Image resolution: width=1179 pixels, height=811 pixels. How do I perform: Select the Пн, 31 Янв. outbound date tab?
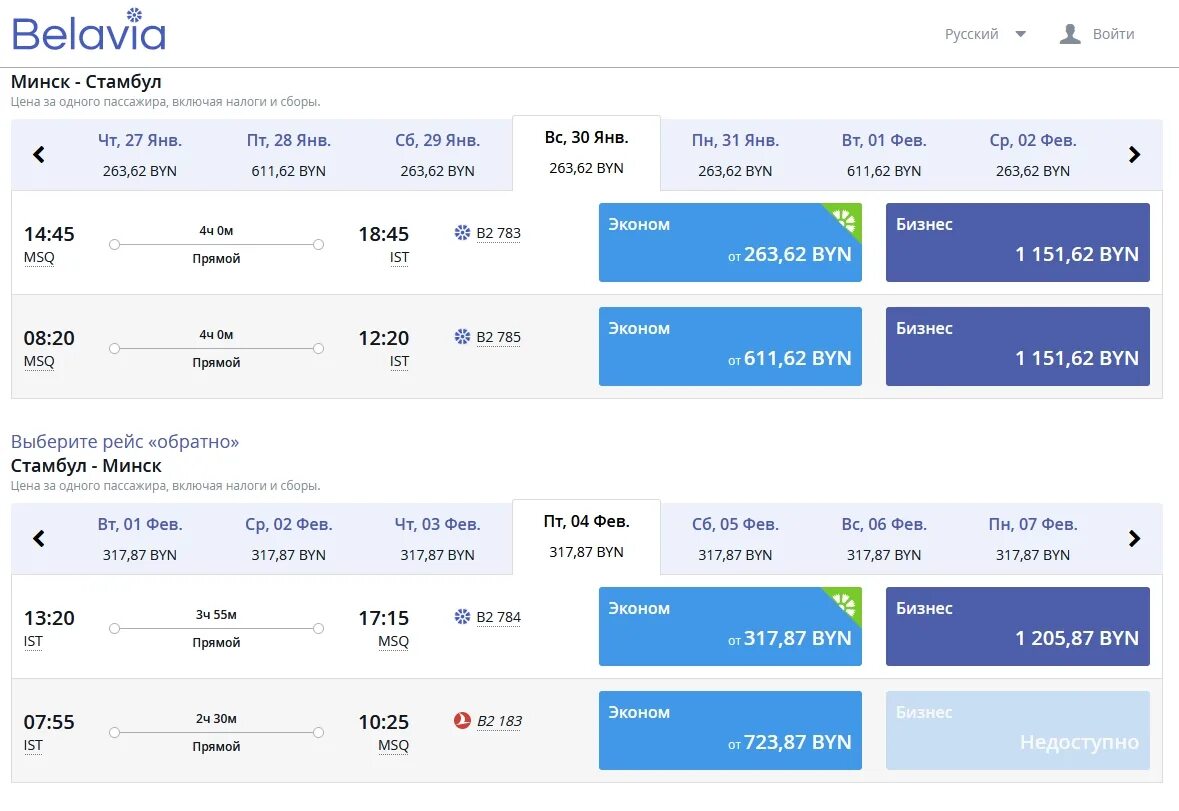[x=735, y=155]
